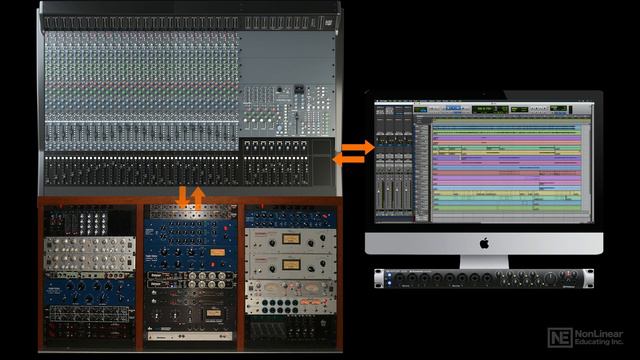640x360 pixels.
Task: Click the green main counter display in Pro Tools
Action: [490, 109]
